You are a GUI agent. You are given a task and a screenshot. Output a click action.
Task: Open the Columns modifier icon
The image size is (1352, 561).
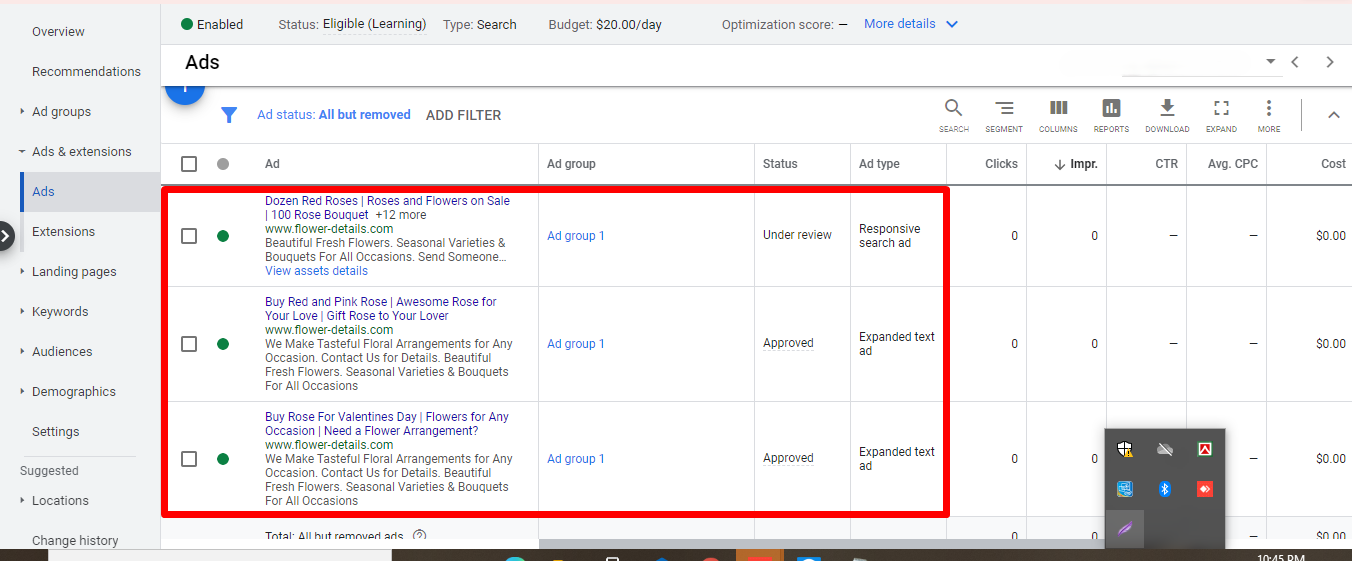1058,109
